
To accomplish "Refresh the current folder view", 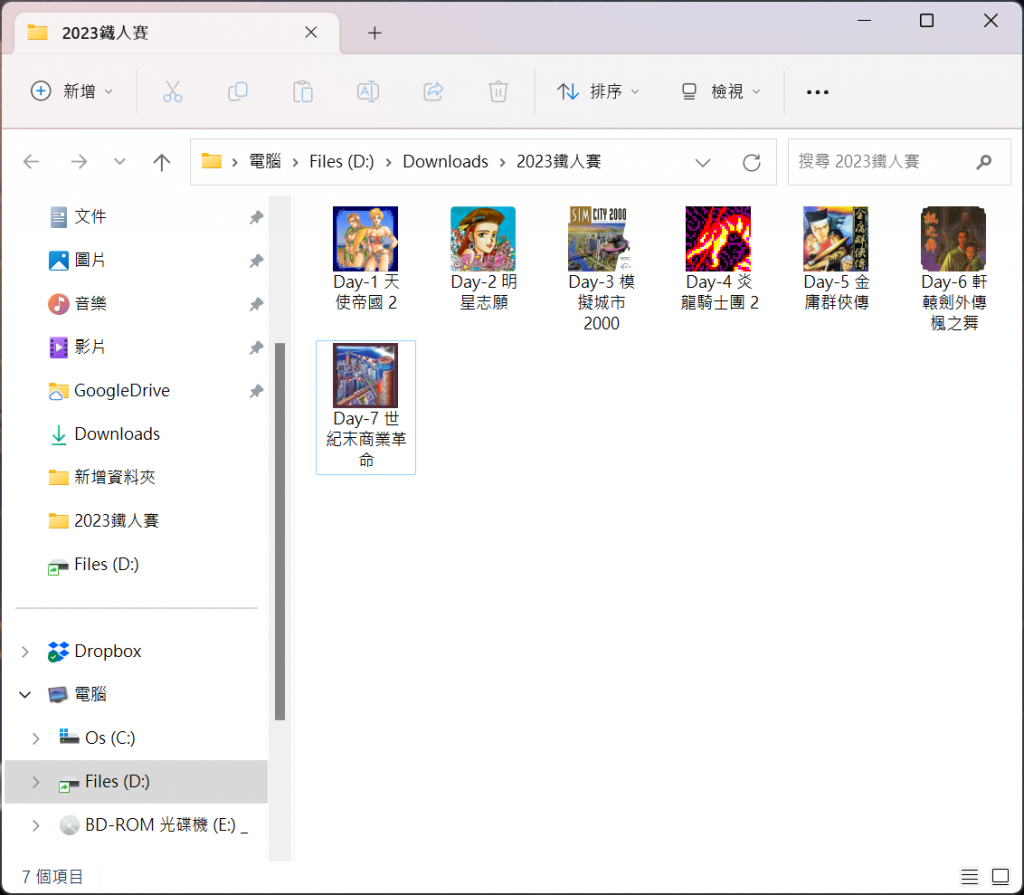I will tap(752, 162).
